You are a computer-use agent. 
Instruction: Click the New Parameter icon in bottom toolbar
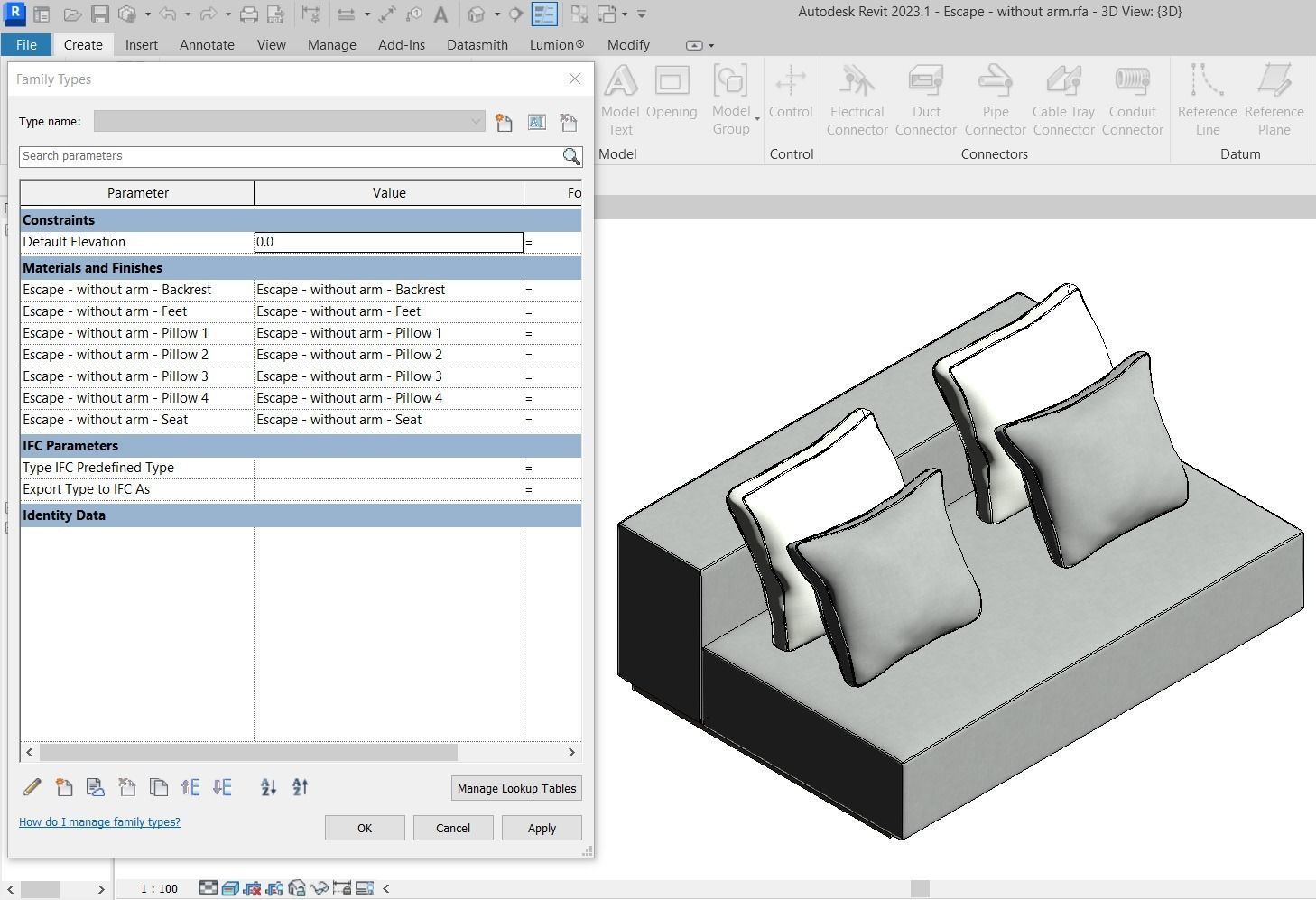pyautogui.click(x=63, y=787)
